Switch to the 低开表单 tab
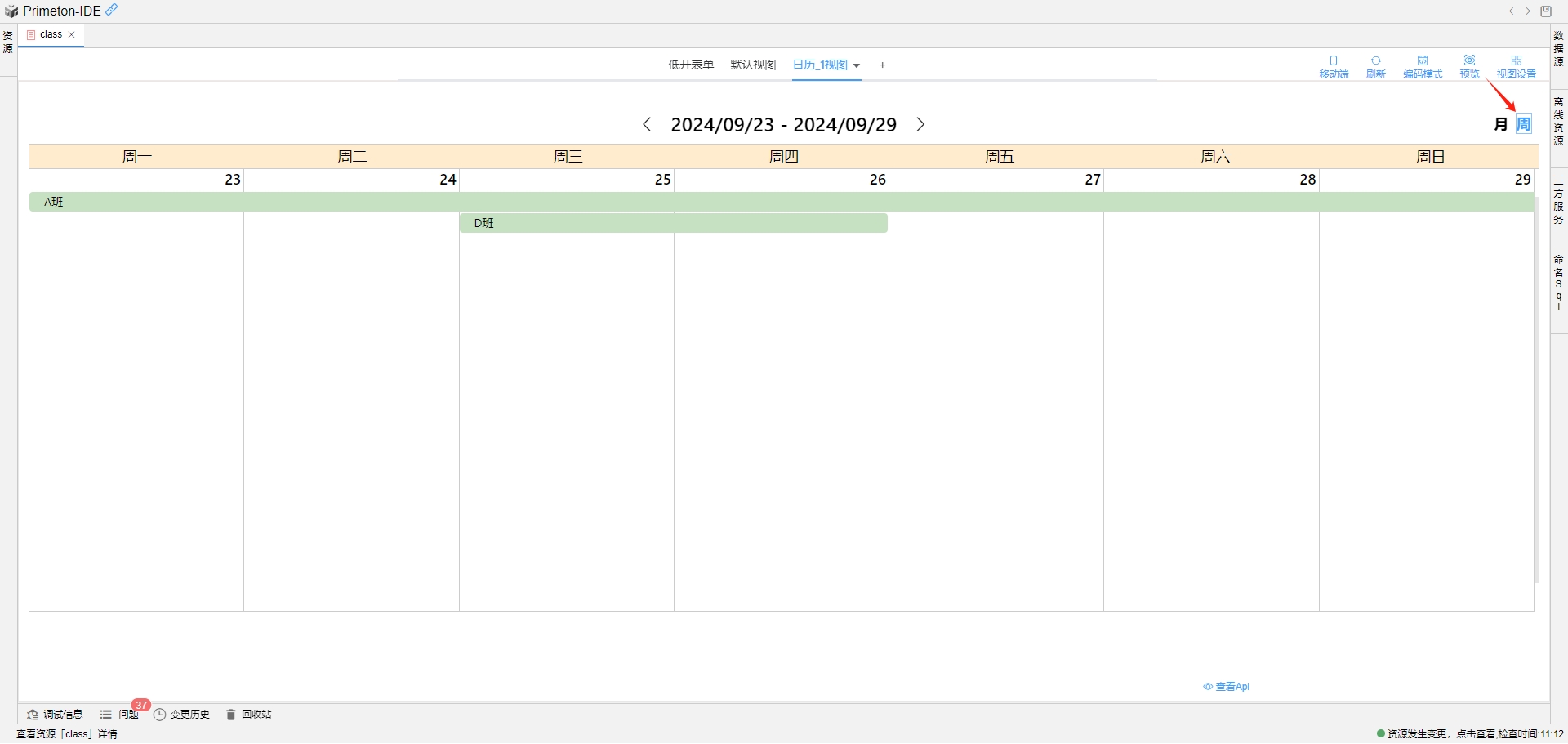 point(690,65)
